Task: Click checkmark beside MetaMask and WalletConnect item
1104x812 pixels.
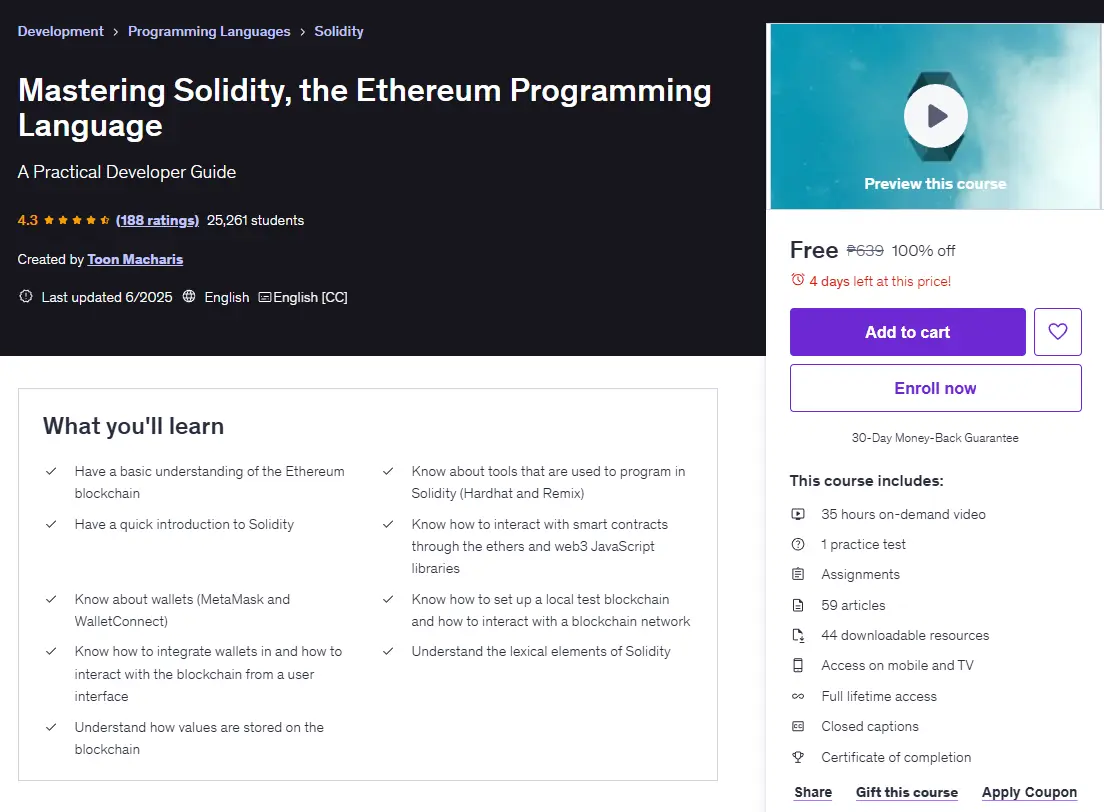Action: pos(51,599)
